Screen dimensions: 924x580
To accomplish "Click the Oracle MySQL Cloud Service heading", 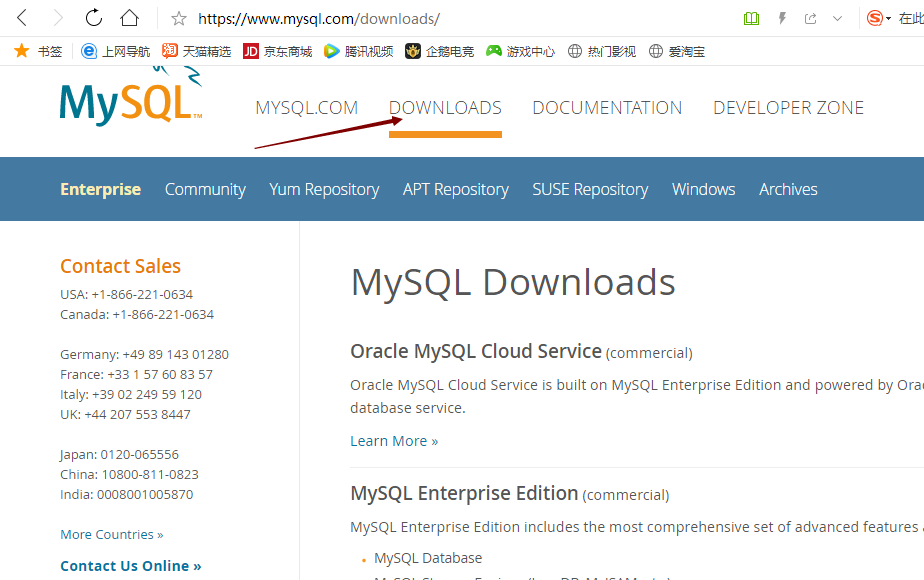I will click(476, 351).
